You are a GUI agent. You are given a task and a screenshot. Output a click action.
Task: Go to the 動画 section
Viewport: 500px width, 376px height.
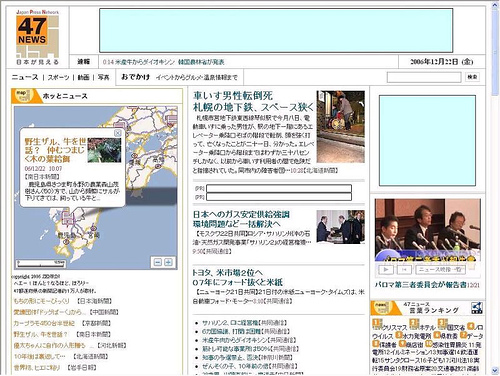click(83, 77)
